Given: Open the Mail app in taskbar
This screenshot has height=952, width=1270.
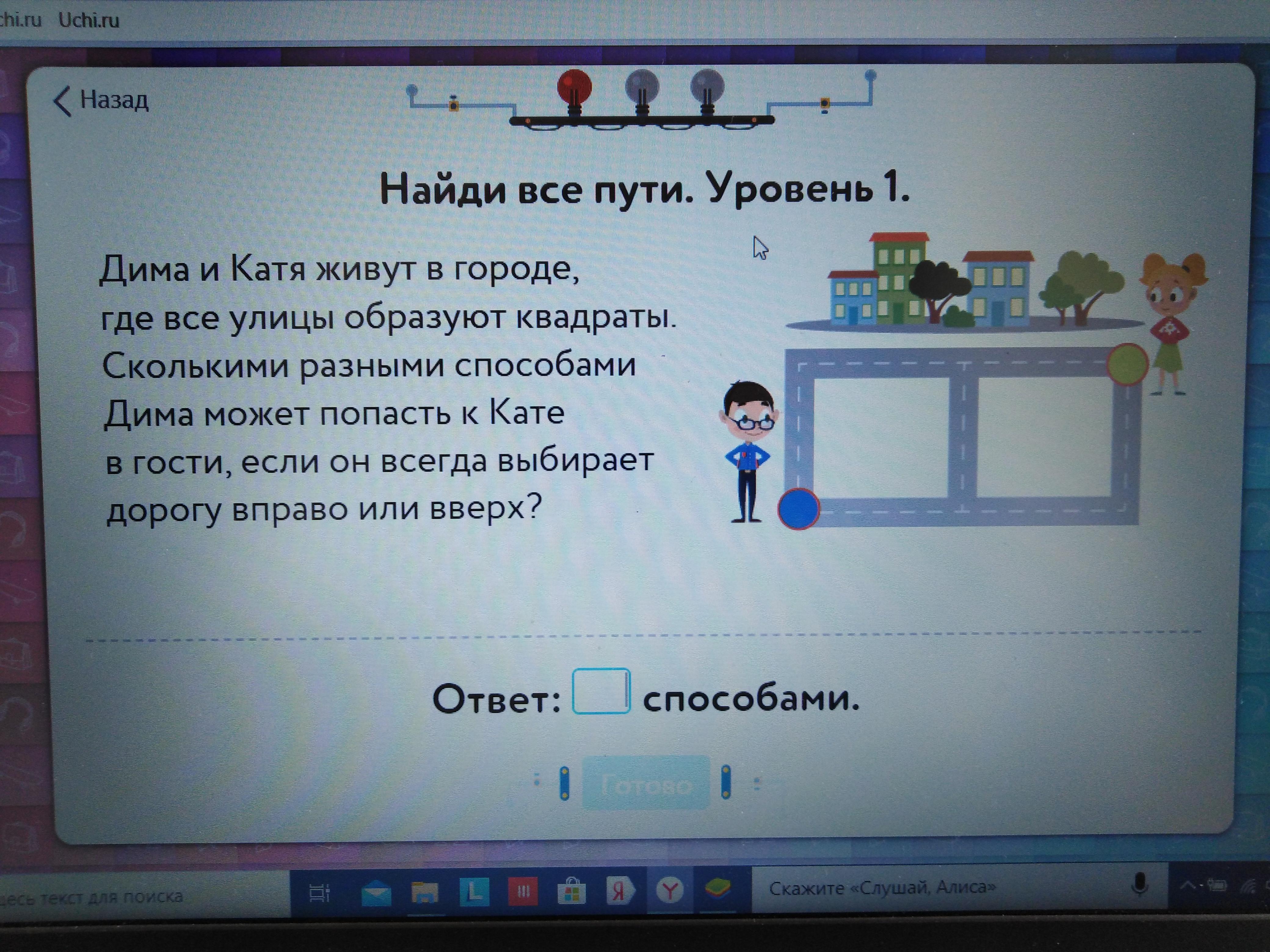Looking at the screenshot, I should click(x=376, y=892).
